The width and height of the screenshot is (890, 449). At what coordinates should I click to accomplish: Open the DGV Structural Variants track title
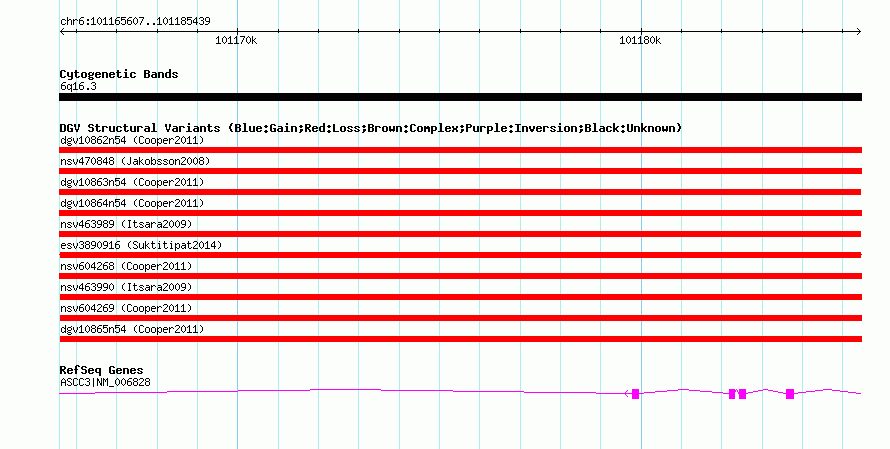click(x=371, y=128)
